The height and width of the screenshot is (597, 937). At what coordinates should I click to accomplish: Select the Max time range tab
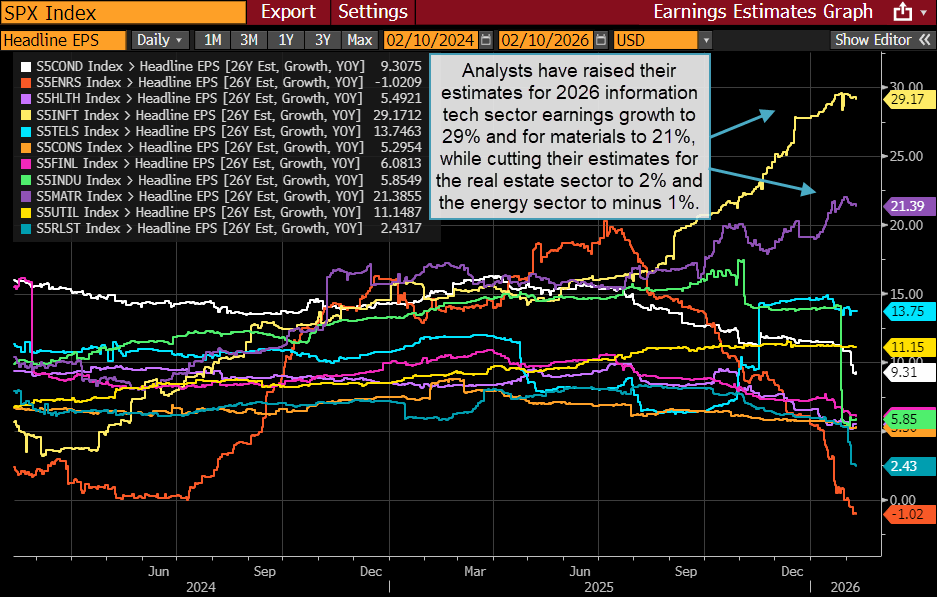click(x=359, y=40)
